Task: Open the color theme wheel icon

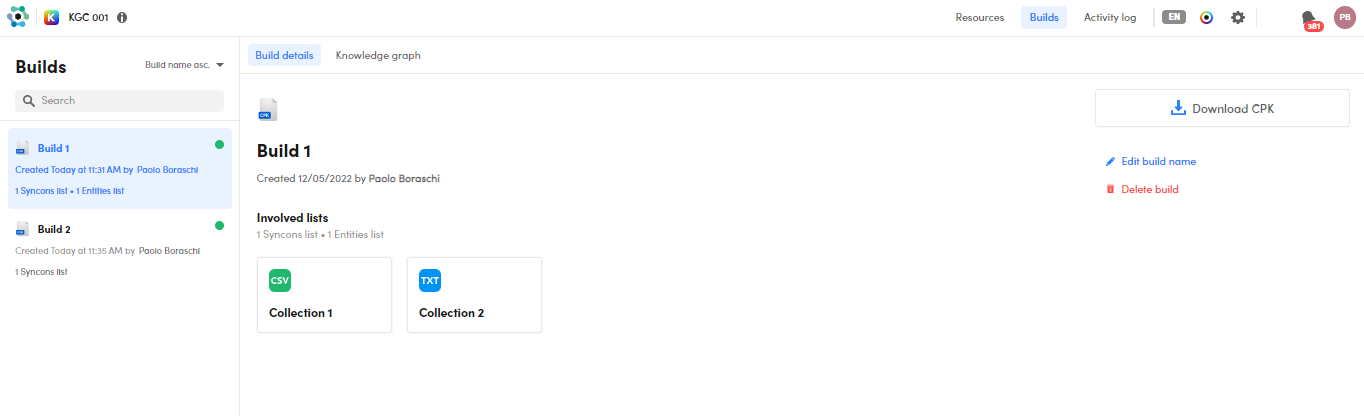Action: (1207, 17)
